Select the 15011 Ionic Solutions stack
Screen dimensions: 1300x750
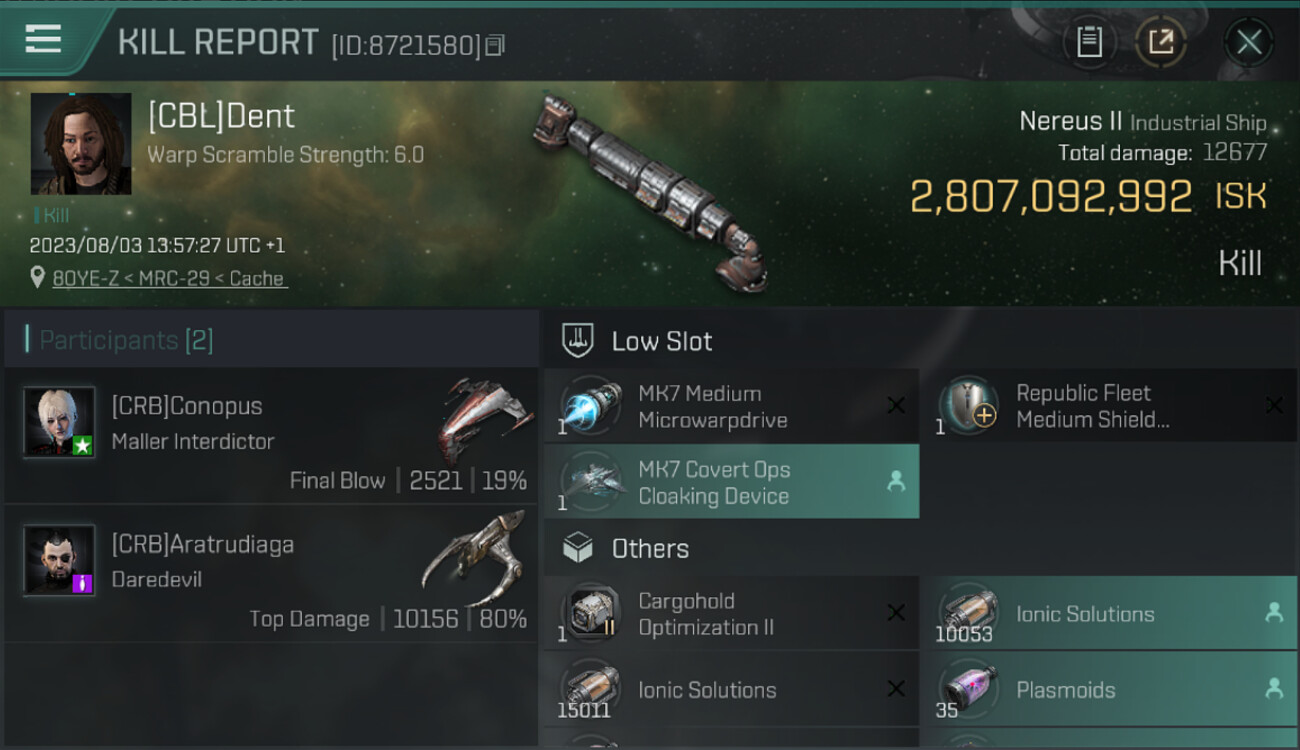coord(731,690)
